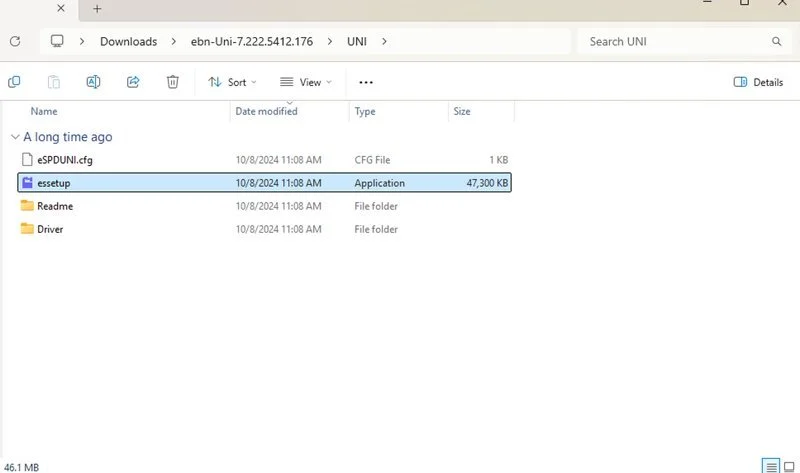Click the Refresh icon in address bar

coord(15,41)
